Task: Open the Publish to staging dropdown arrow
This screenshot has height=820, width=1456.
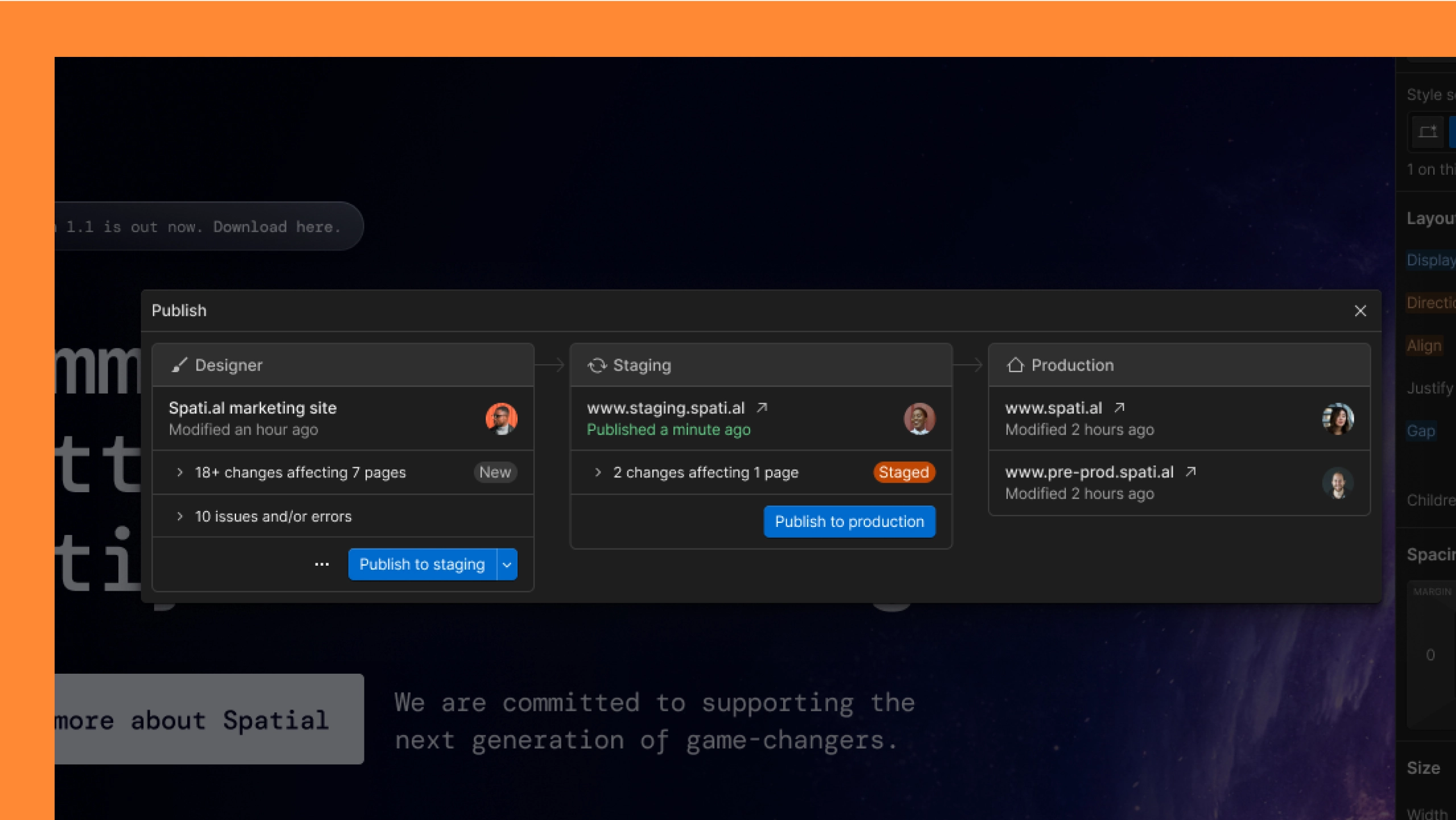Action: click(x=505, y=564)
